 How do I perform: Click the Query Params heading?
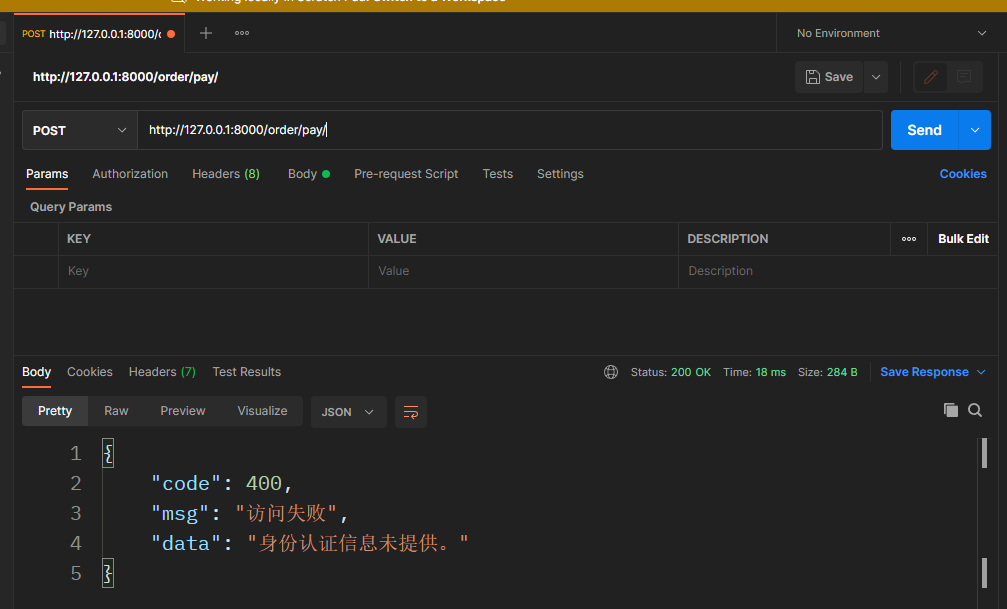coord(71,207)
